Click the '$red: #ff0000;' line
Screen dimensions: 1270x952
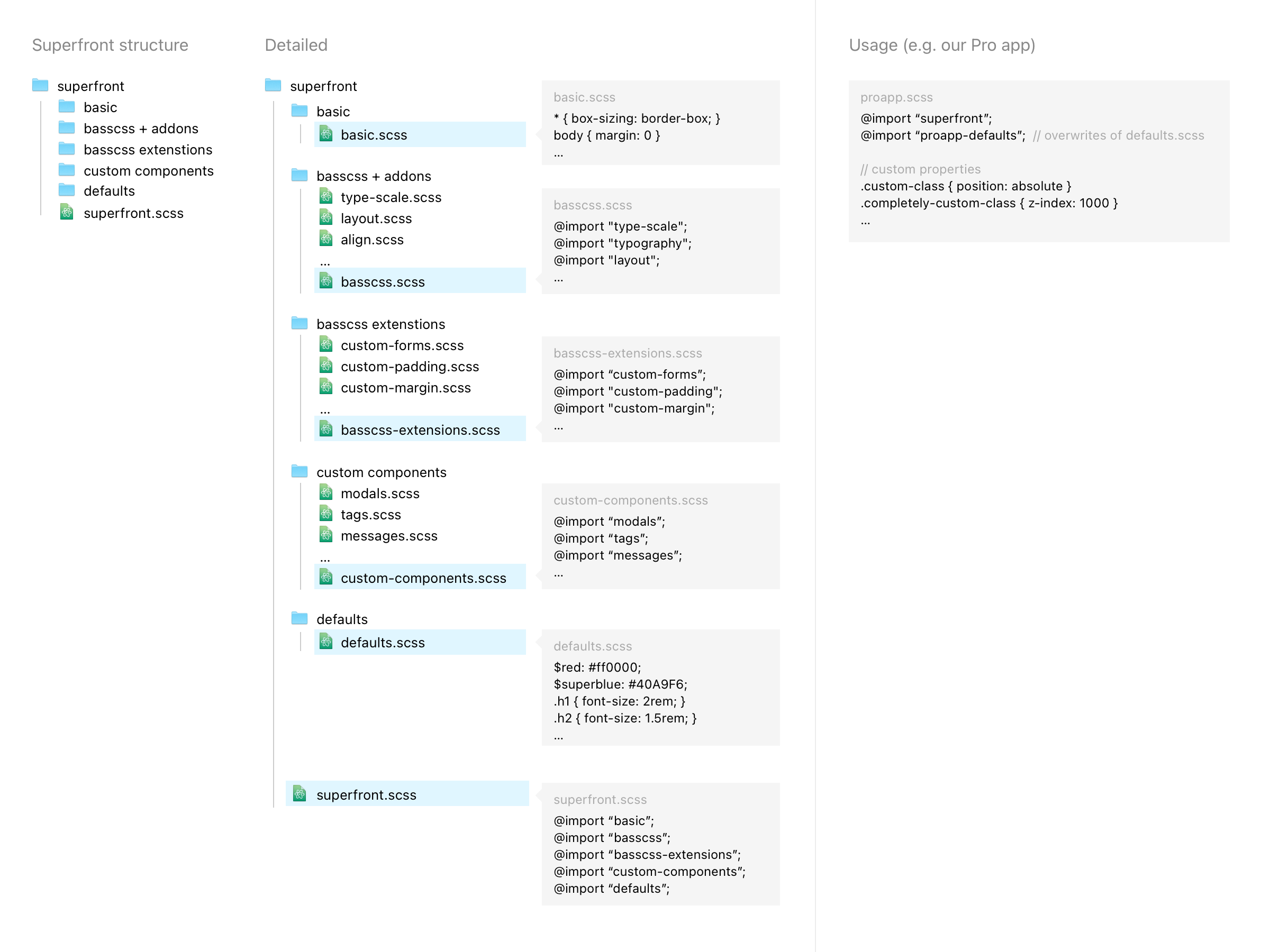pos(597,667)
